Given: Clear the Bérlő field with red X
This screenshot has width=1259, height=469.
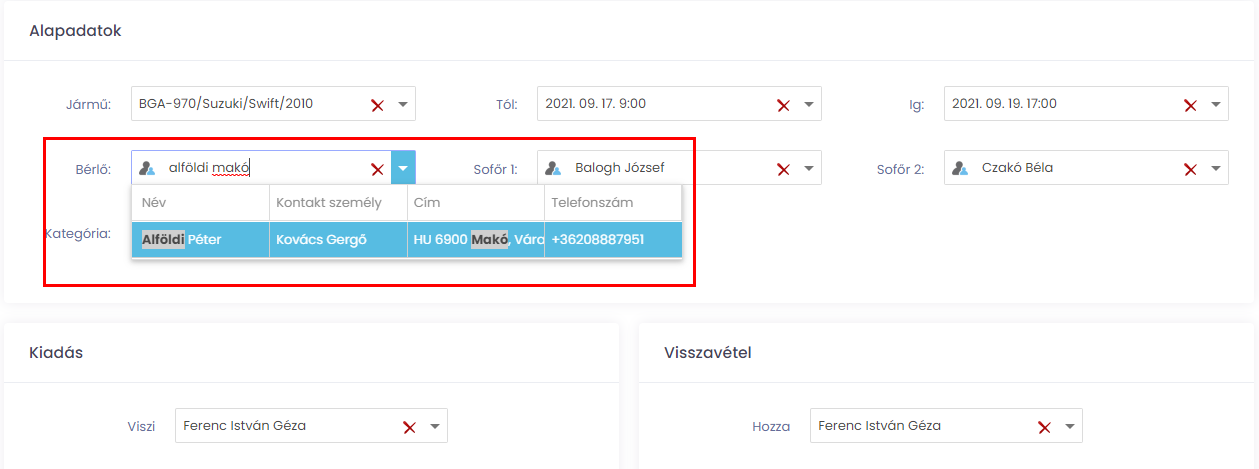Looking at the screenshot, I should 377,169.
